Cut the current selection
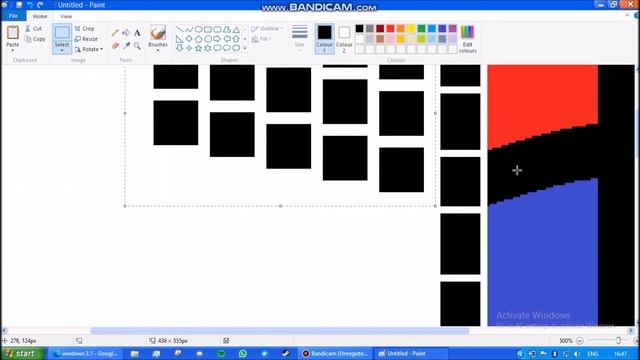This screenshot has height=360, width=640. [x=33, y=29]
